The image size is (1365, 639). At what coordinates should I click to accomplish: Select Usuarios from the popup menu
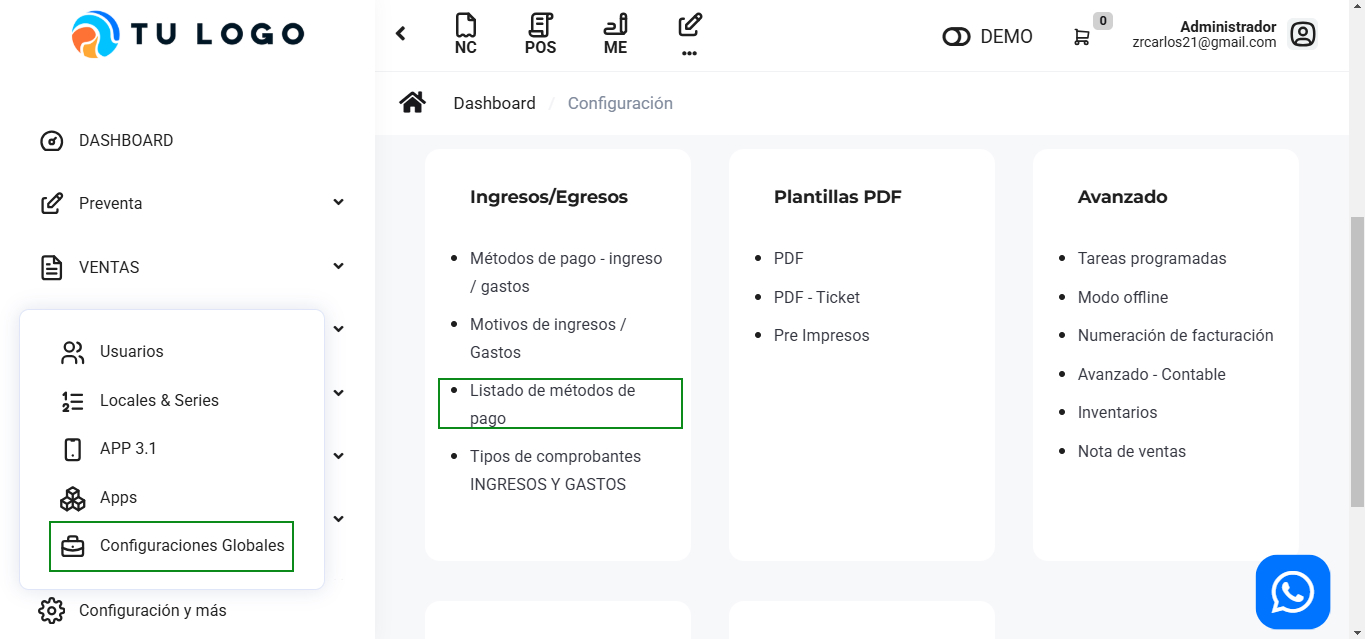(x=131, y=352)
